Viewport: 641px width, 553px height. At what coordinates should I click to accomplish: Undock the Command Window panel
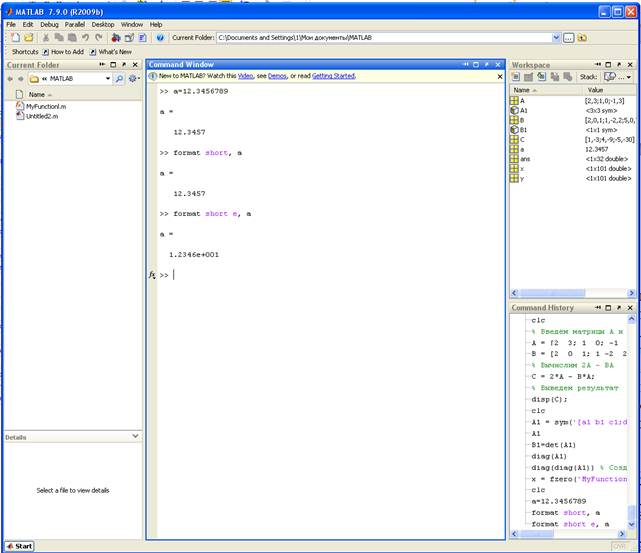[x=487, y=65]
